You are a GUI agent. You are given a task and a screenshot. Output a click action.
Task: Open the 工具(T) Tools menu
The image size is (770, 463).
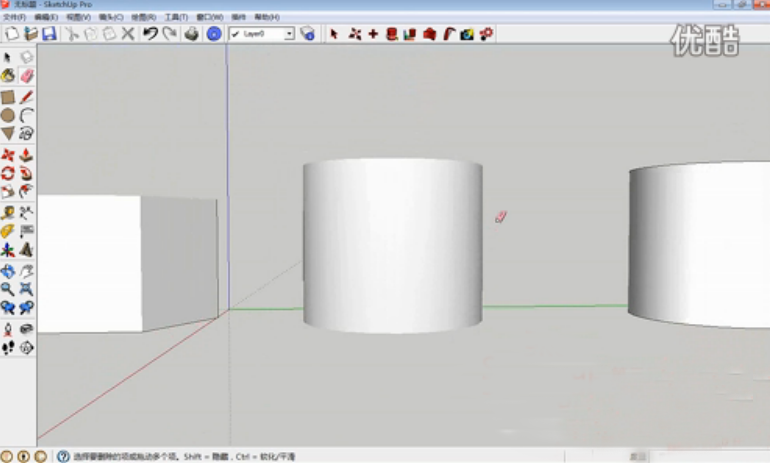coord(176,17)
